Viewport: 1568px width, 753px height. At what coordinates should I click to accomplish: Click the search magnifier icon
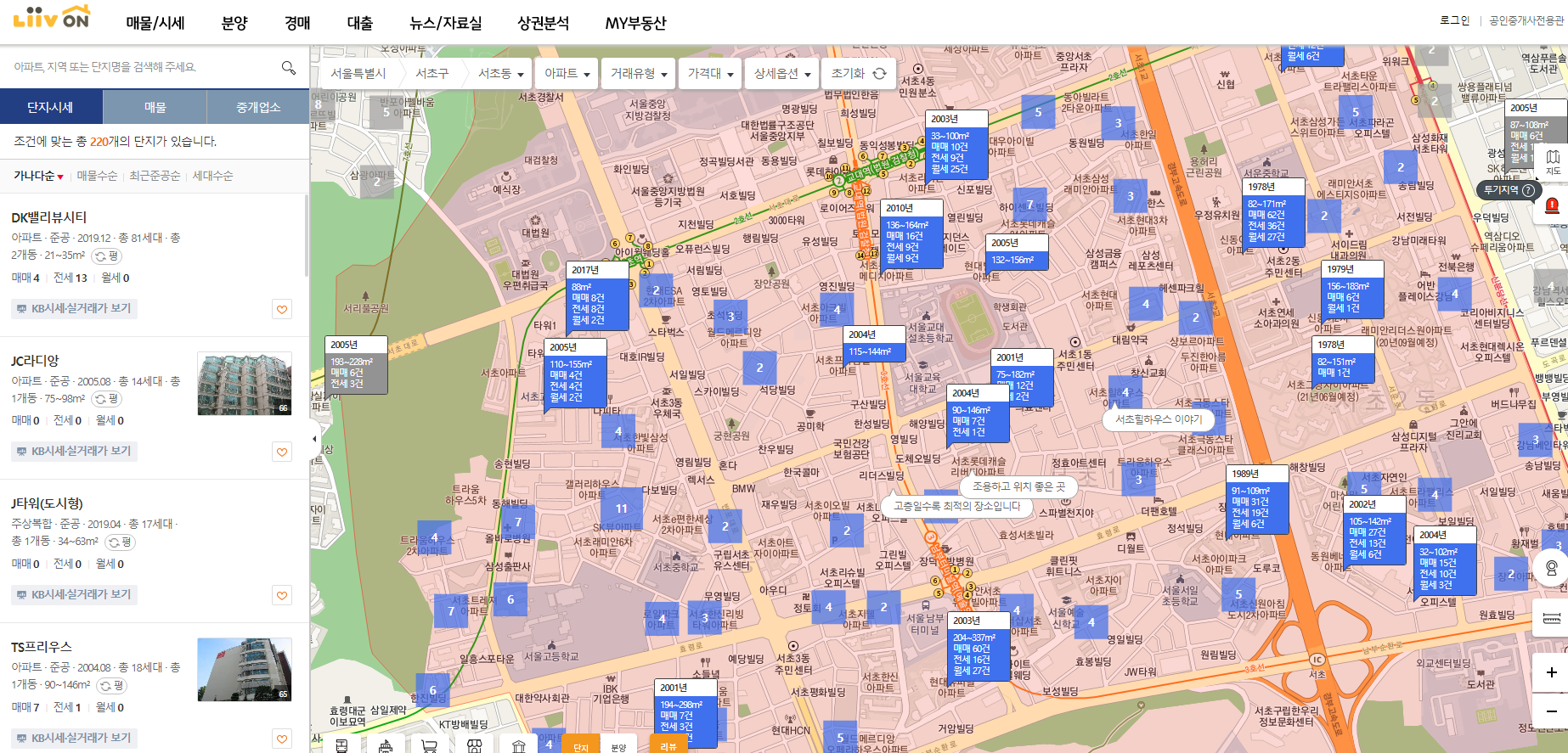289,67
